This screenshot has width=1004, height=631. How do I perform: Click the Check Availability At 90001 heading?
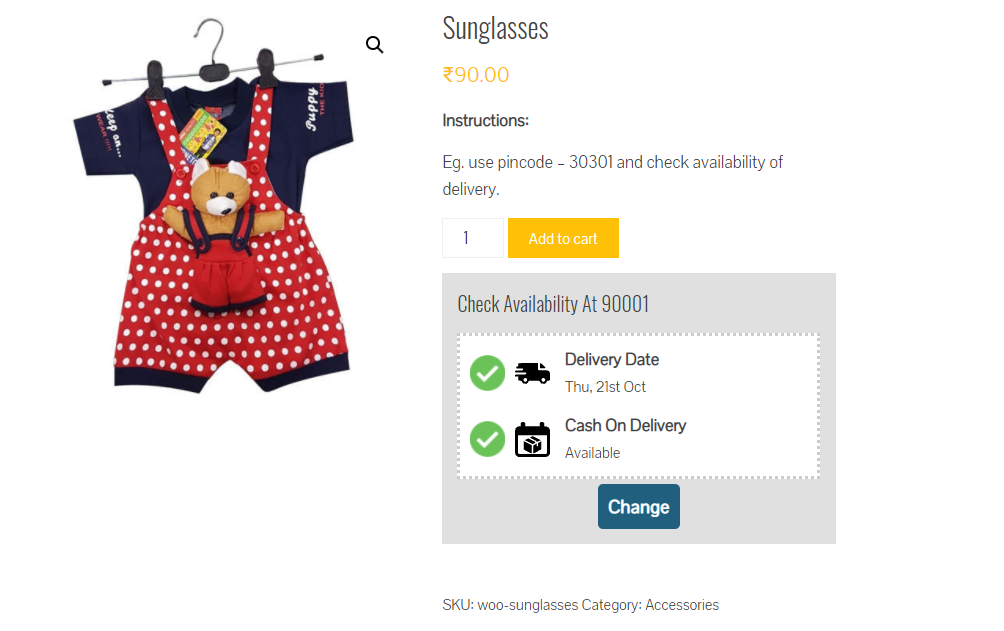553,304
